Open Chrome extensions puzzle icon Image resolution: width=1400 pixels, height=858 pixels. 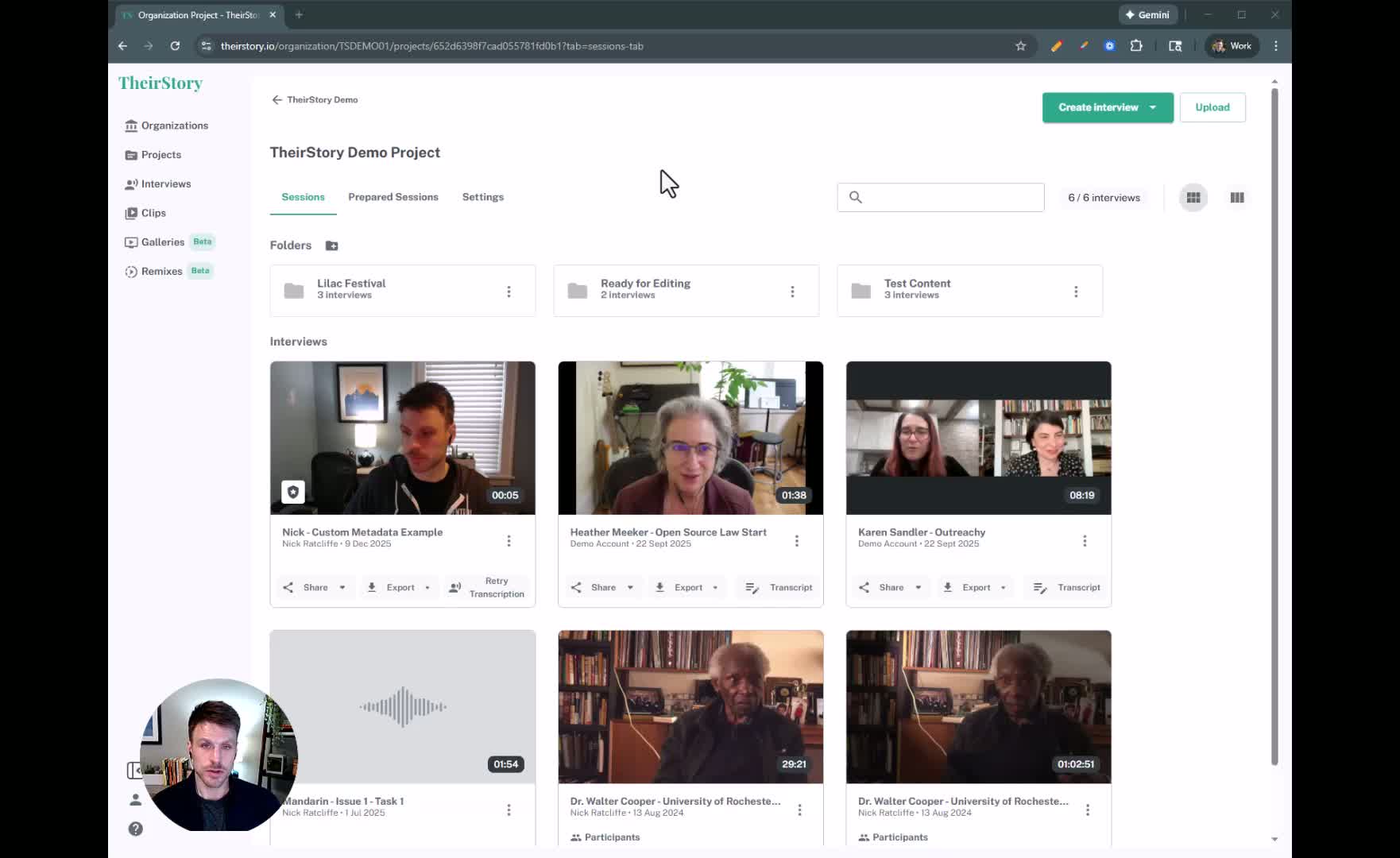(1136, 46)
